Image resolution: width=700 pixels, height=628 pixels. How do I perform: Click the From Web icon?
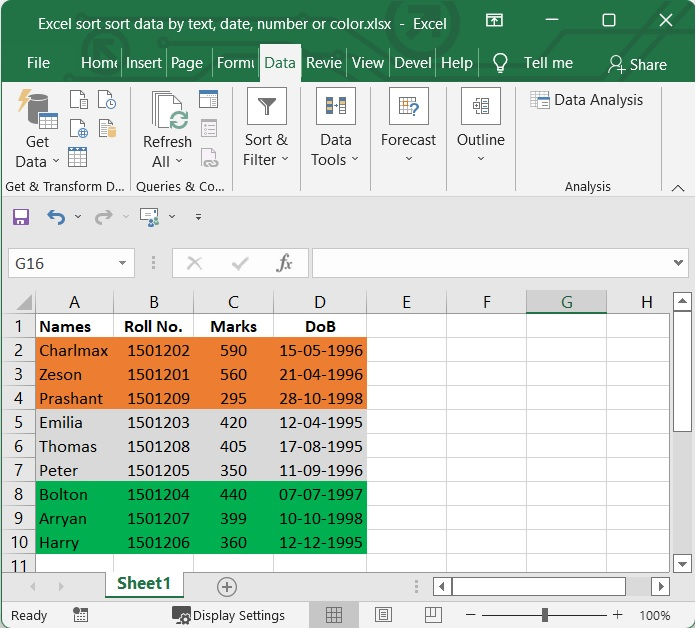(x=78, y=129)
